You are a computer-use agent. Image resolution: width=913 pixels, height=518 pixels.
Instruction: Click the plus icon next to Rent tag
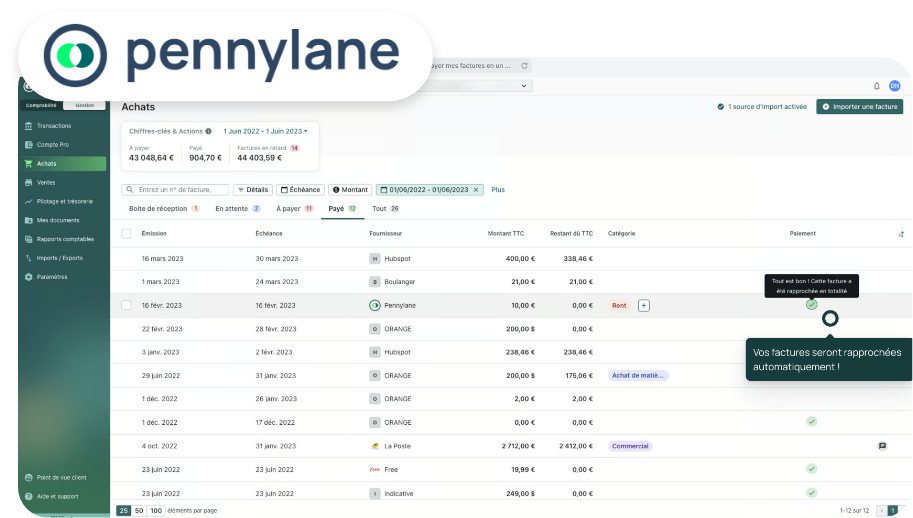click(x=644, y=305)
